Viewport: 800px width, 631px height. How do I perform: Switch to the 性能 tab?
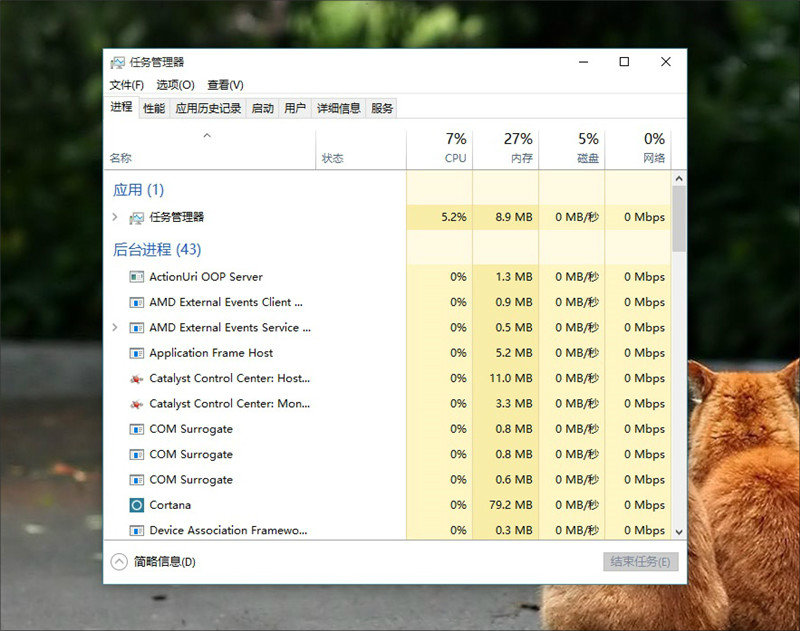tap(154, 108)
